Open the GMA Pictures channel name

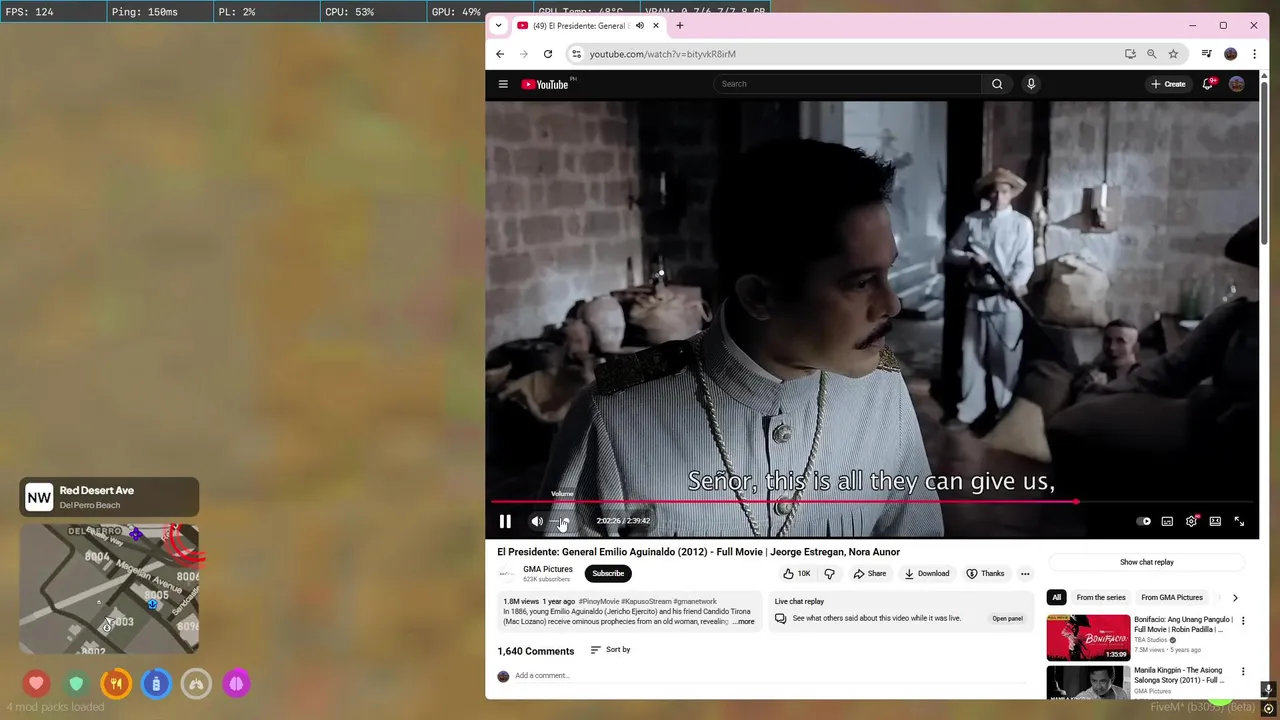[548, 569]
